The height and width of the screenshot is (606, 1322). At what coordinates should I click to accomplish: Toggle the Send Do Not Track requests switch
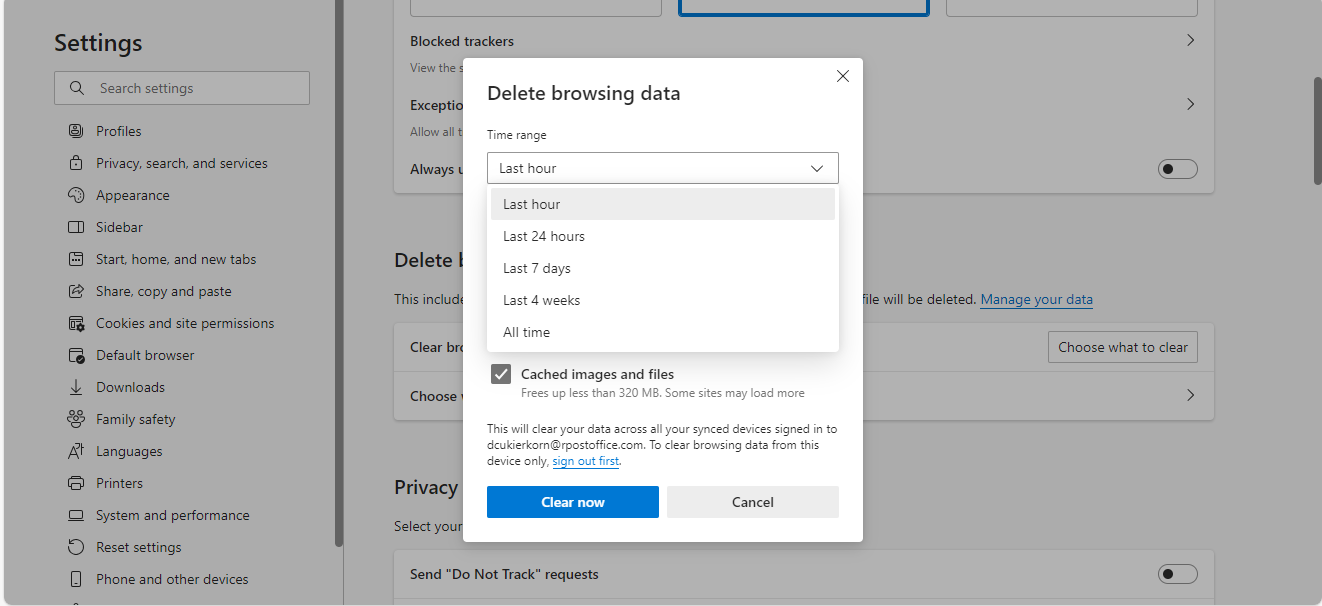[x=1177, y=574]
